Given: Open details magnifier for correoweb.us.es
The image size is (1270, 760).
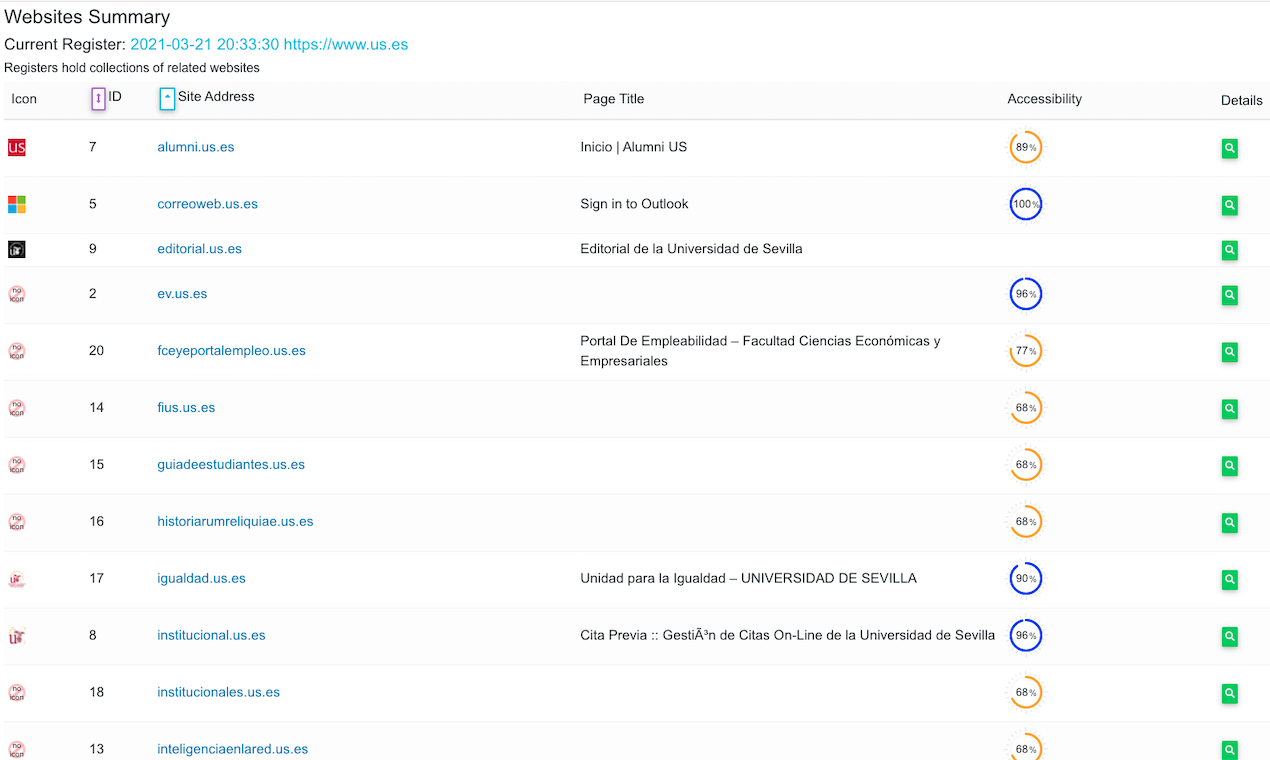Looking at the screenshot, I should click(1229, 205).
